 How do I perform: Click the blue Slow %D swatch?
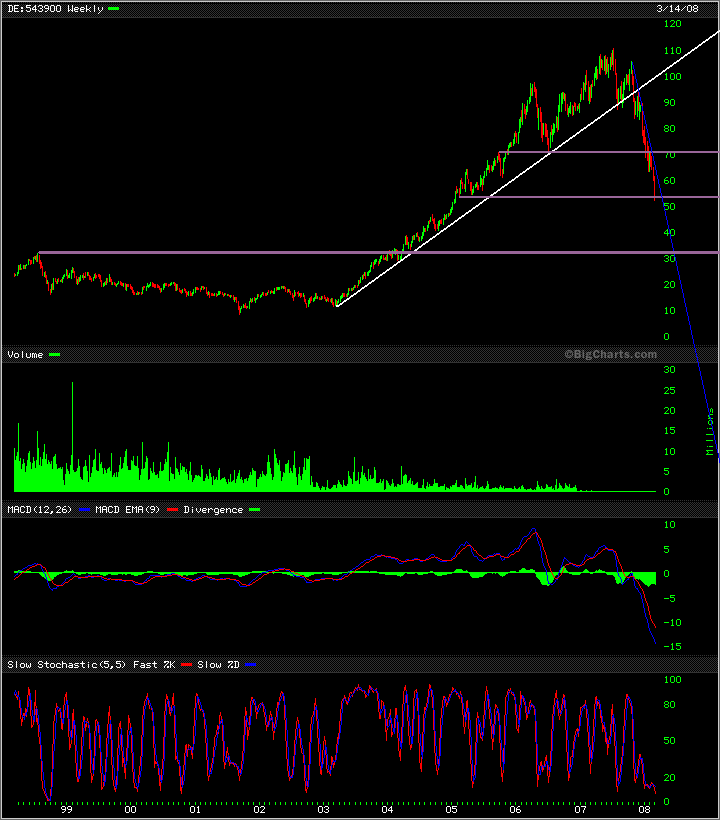click(251, 665)
